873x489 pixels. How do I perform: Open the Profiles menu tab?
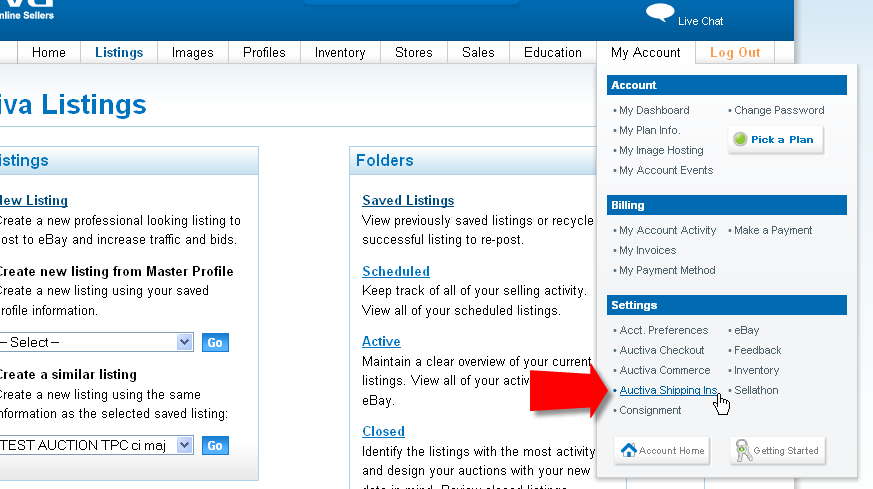264,52
